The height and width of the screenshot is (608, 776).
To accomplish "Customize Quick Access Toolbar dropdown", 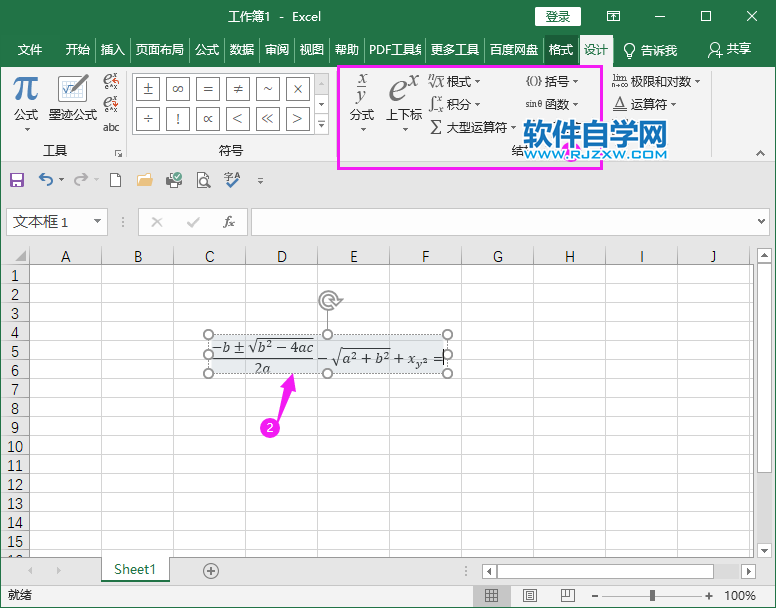I will [x=260, y=181].
